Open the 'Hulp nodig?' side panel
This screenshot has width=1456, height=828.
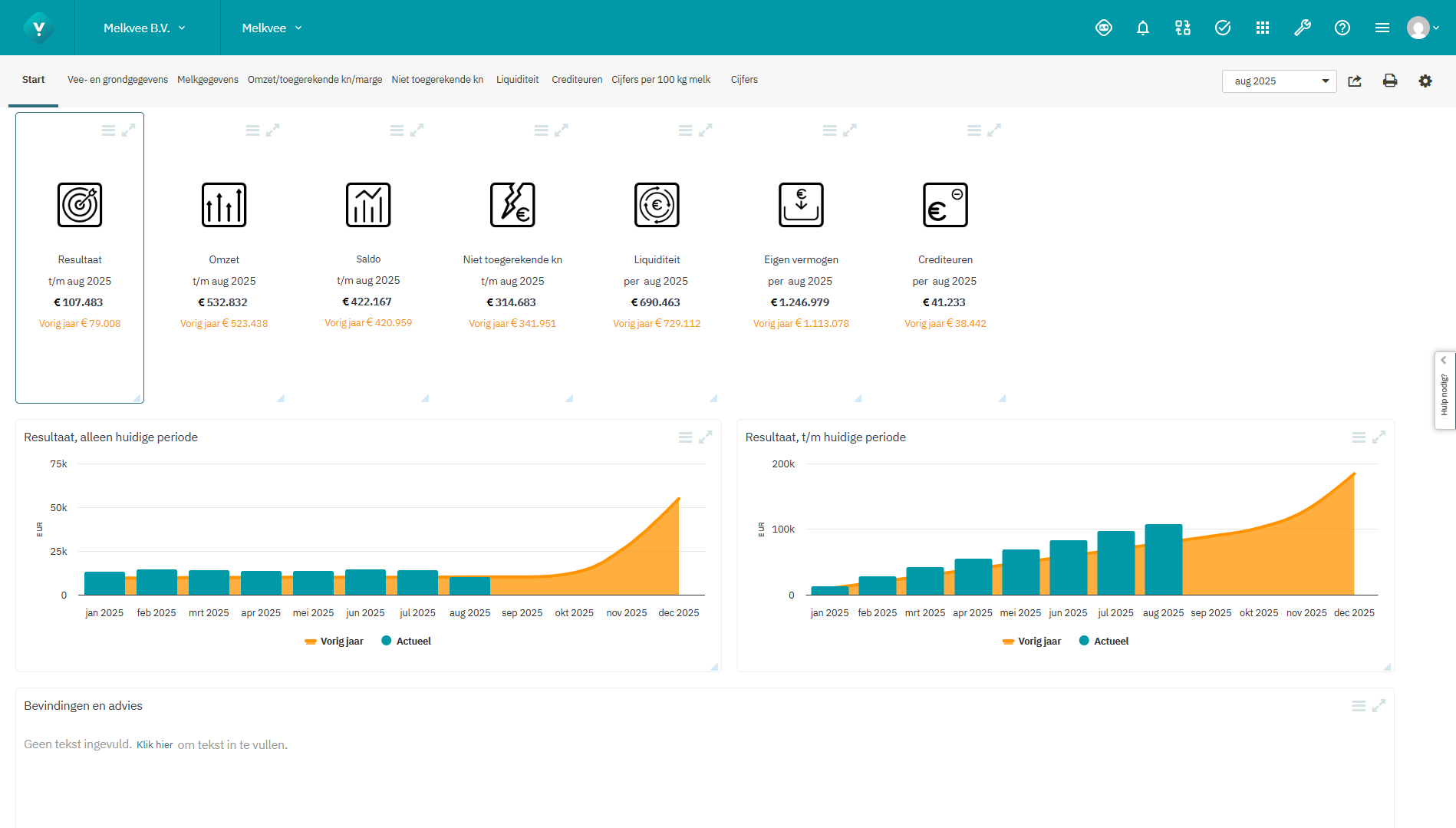tap(1444, 391)
